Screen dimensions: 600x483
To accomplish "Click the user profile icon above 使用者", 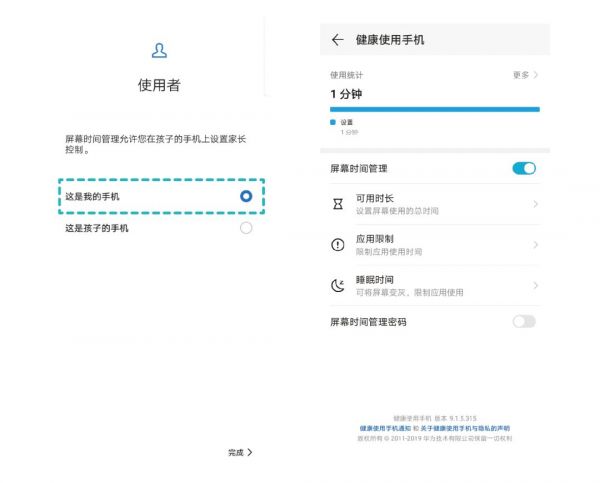I will (159, 50).
